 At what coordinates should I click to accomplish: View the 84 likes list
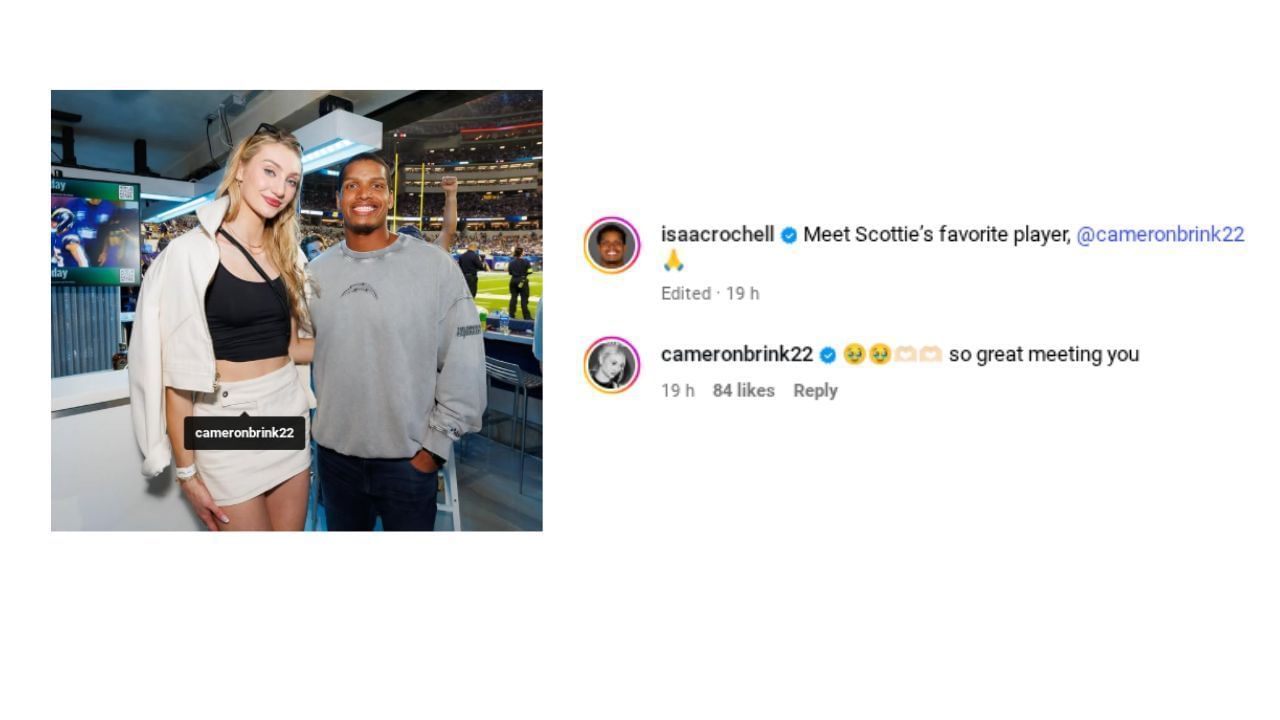743,391
